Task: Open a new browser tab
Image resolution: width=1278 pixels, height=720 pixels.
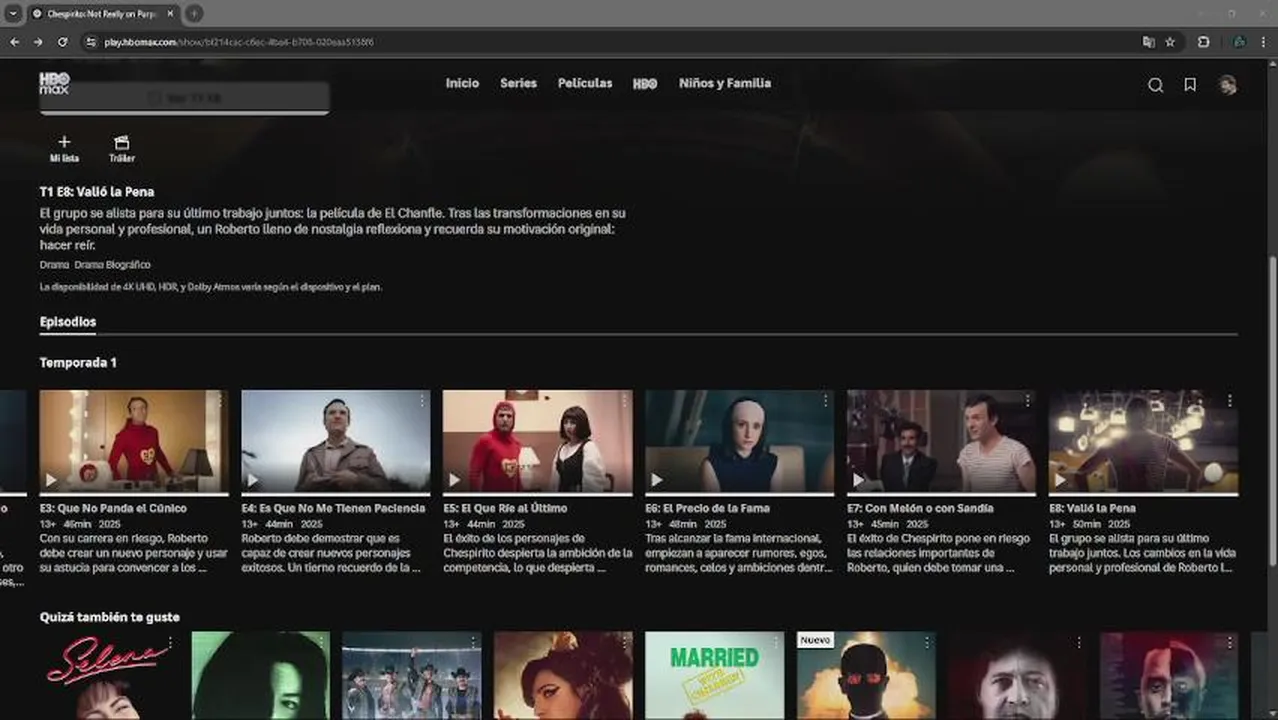Action: click(x=194, y=14)
